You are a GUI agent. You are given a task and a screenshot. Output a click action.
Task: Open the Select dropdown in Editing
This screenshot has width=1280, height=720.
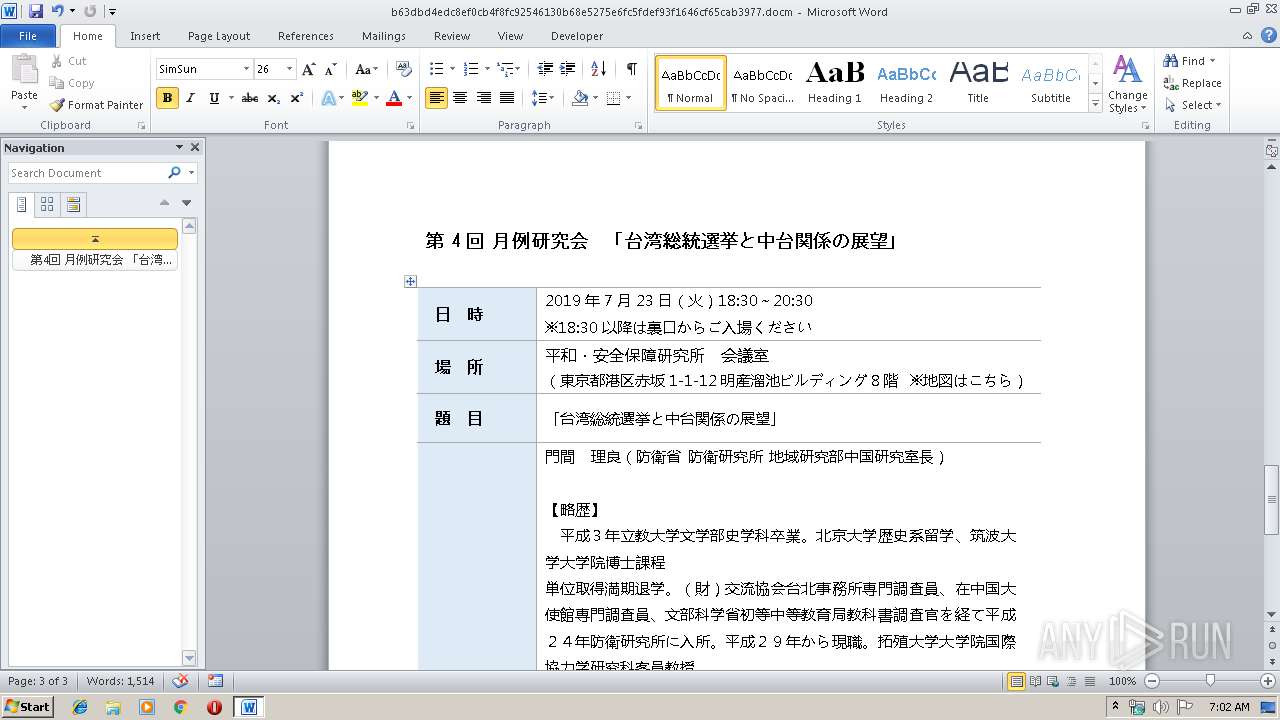tap(1193, 105)
